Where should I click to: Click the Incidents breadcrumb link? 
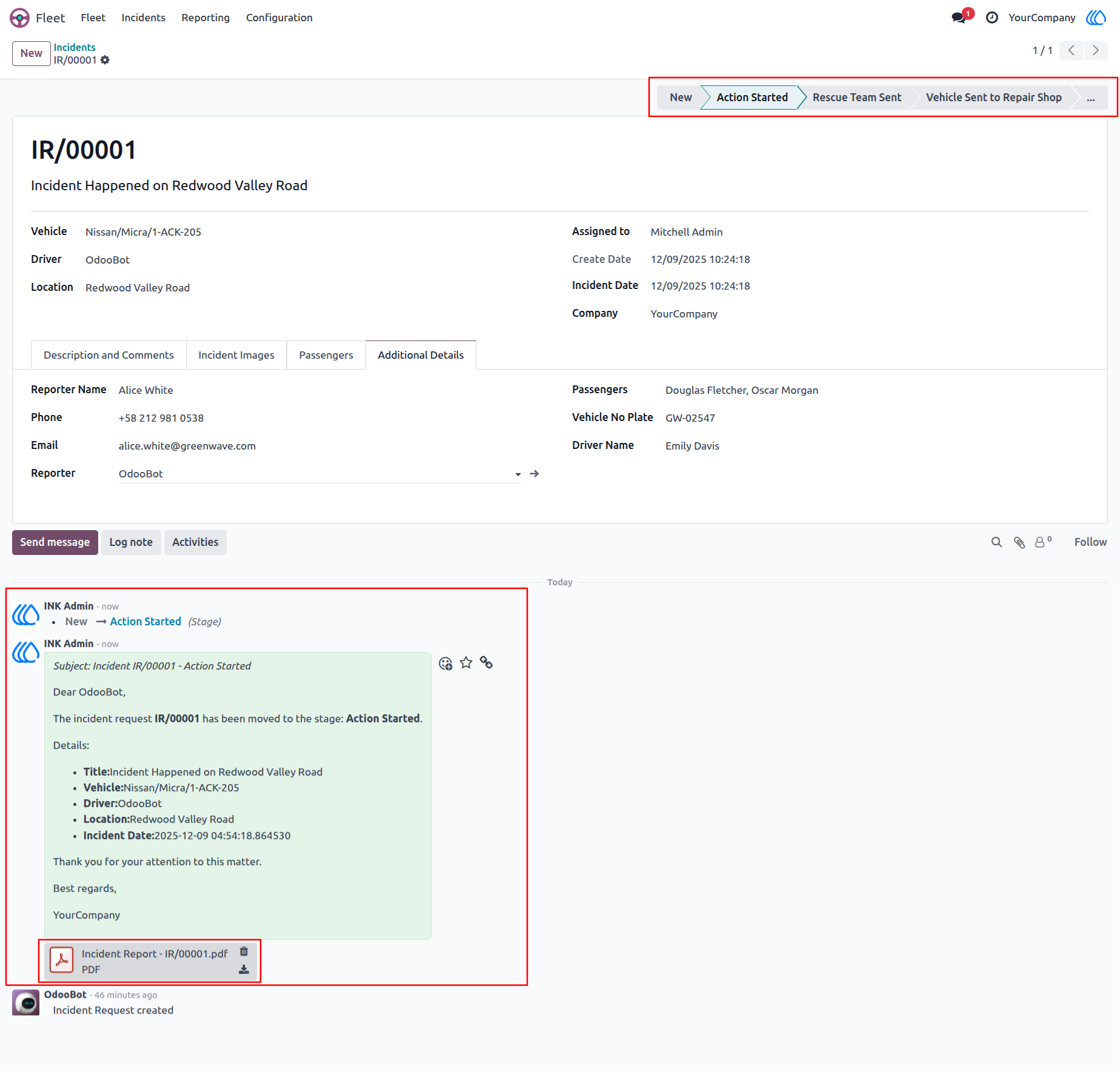coord(75,47)
